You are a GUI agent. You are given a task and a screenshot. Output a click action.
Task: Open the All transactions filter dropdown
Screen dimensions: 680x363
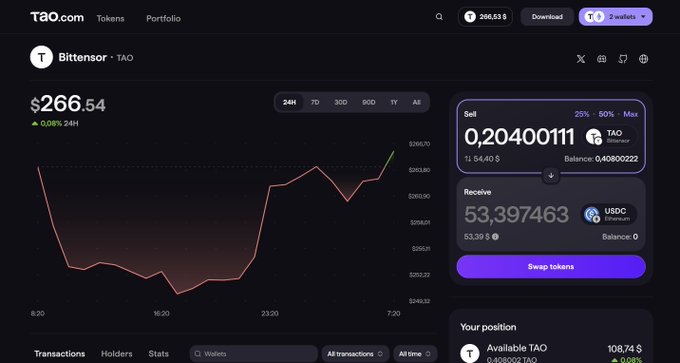click(x=355, y=354)
